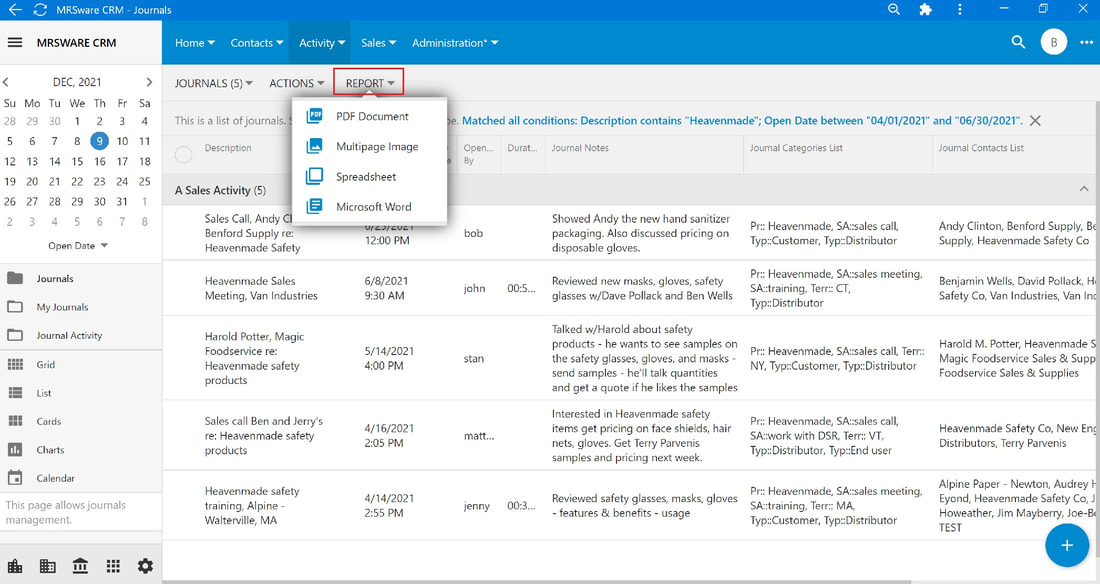Open the apps grid icon in bottom bar
This screenshot has height=584, width=1100.
coord(113,566)
